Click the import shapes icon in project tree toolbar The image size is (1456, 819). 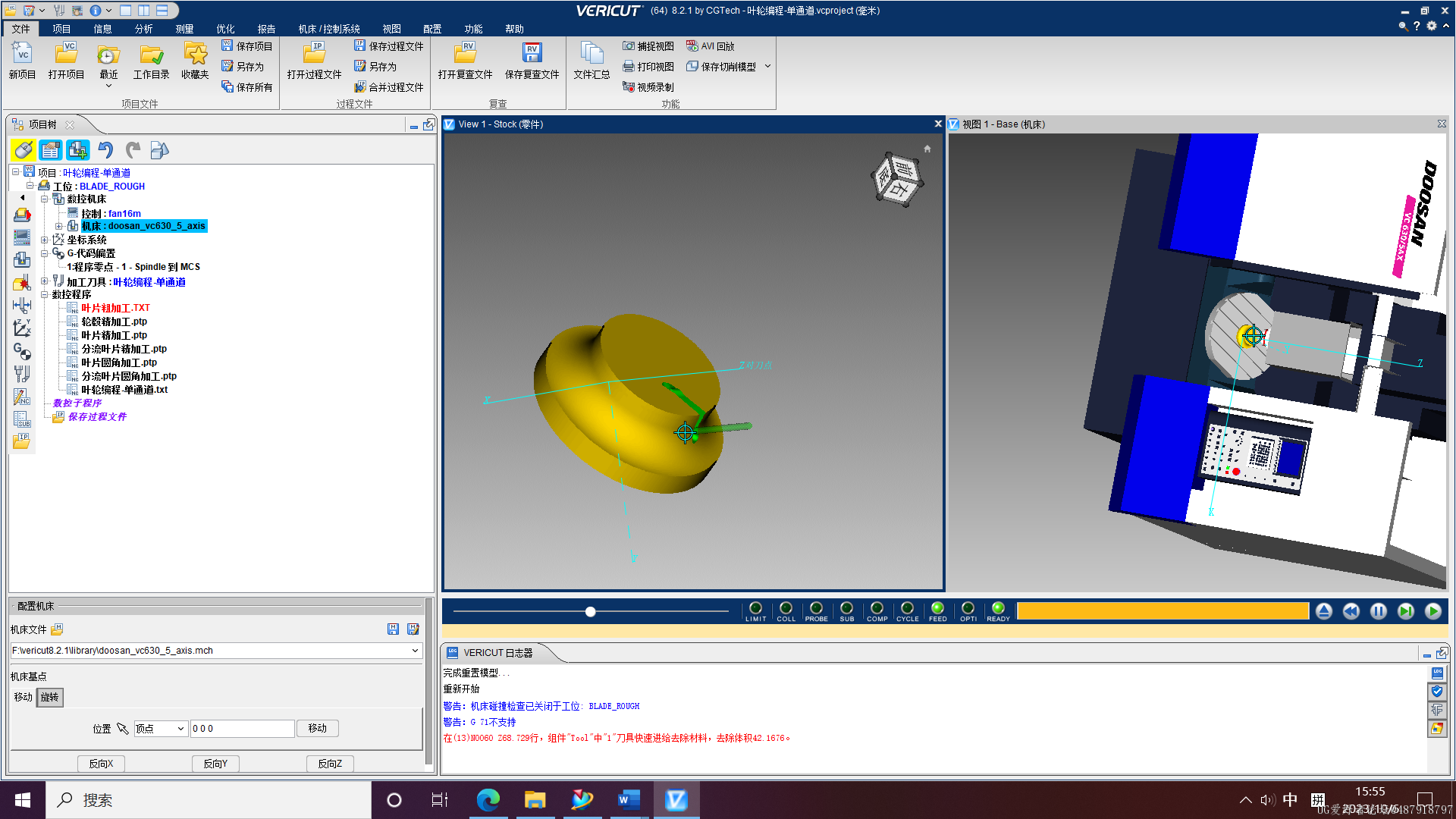pyautogui.click(x=159, y=150)
